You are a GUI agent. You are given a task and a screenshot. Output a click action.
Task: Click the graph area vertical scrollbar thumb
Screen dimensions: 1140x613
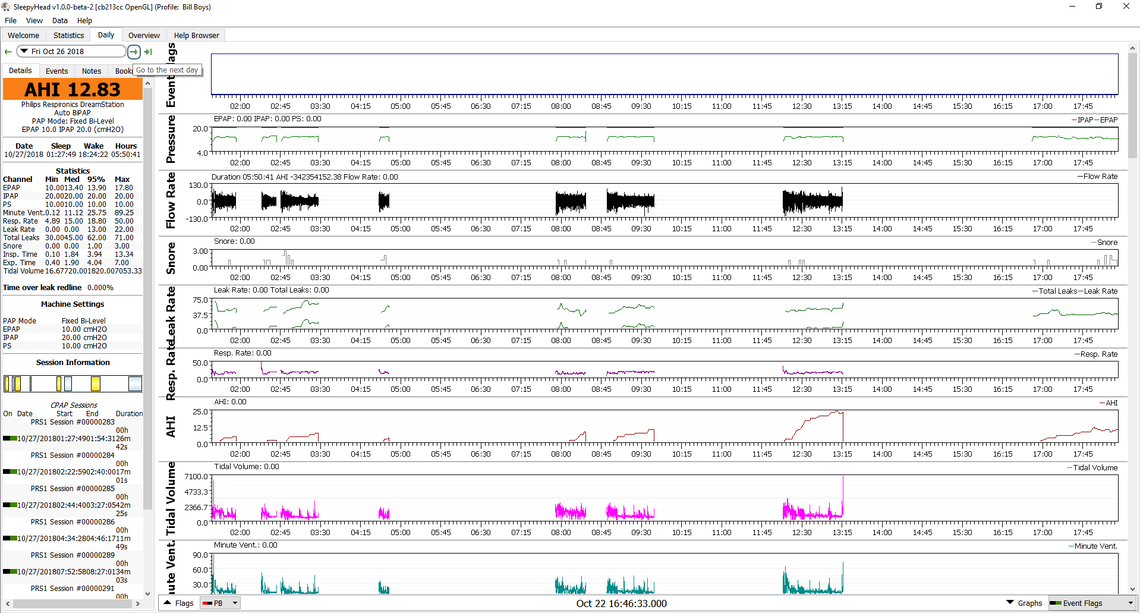pos(1133,105)
